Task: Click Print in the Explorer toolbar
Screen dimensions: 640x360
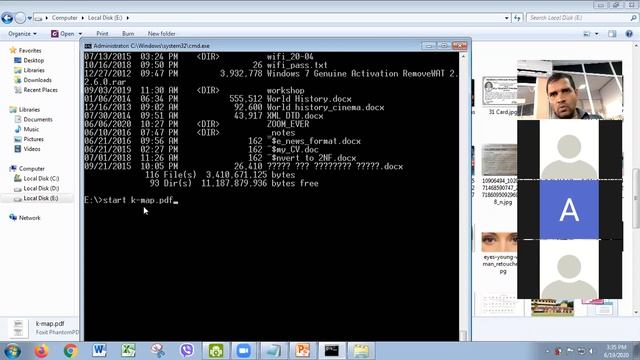Action: [x=102, y=33]
